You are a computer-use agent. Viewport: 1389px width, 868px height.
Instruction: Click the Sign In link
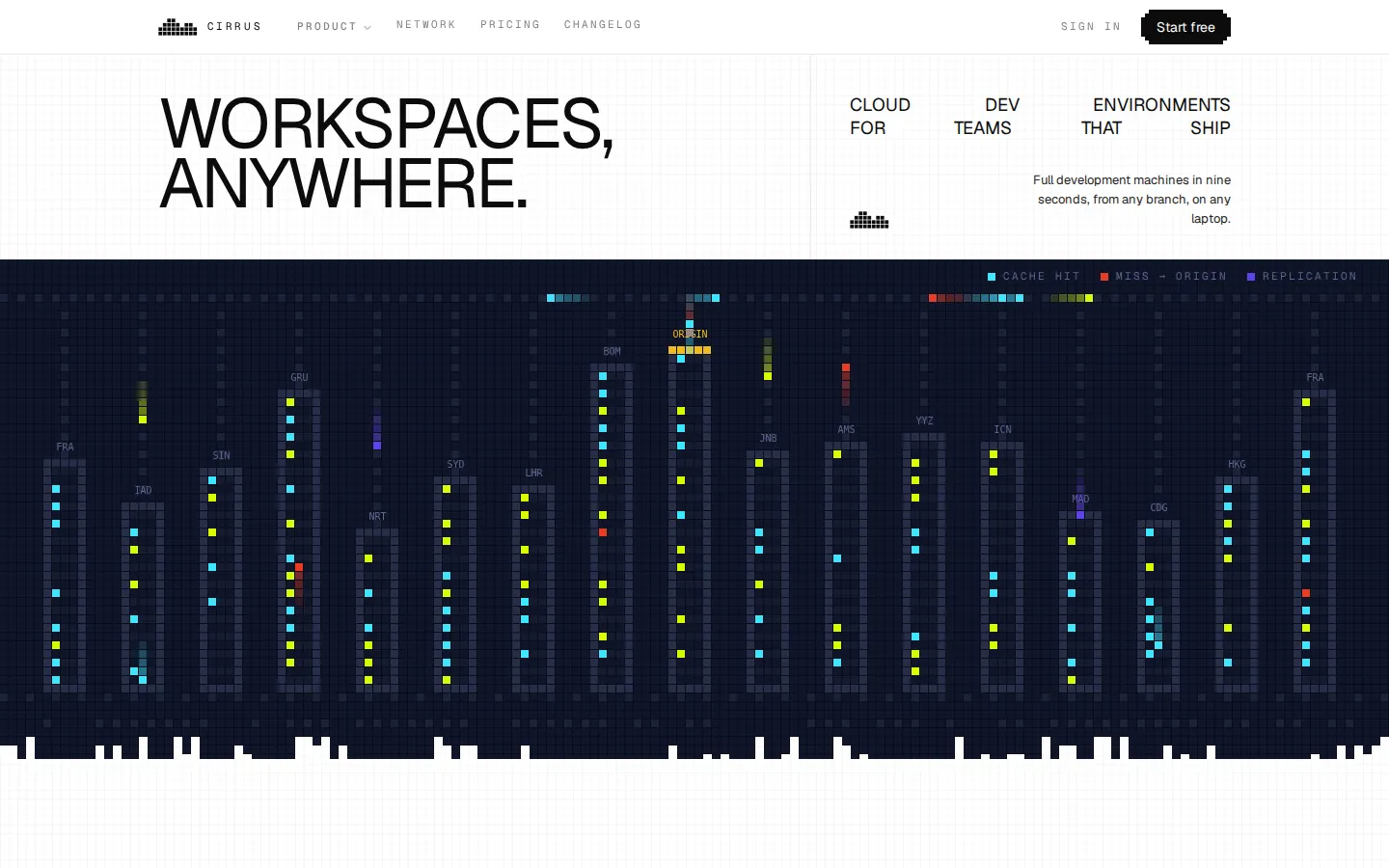pyautogui.click(x=1091, y=27)
